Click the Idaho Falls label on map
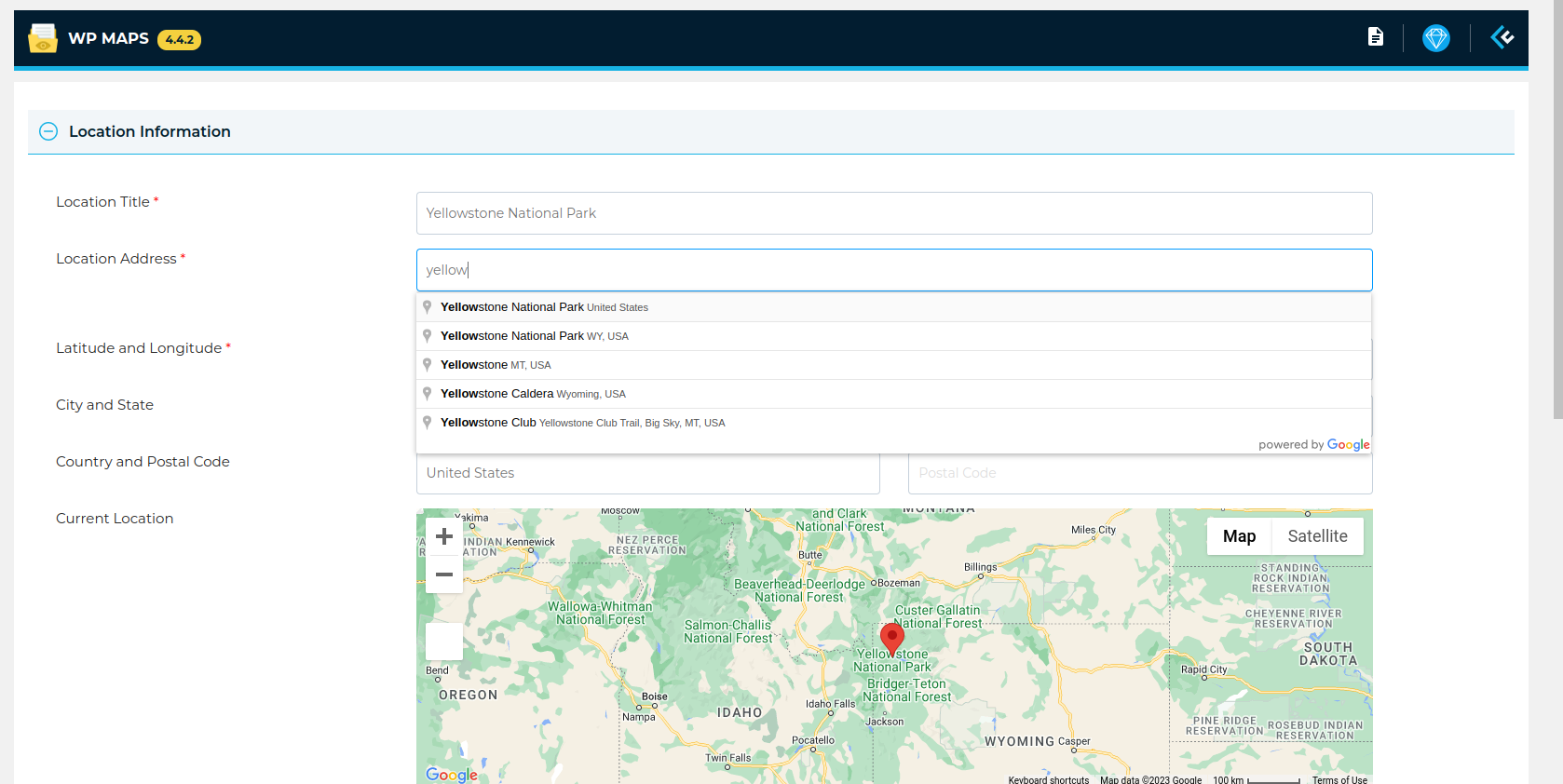This screenshot has height=784, width=1563. tap(830, 704)
